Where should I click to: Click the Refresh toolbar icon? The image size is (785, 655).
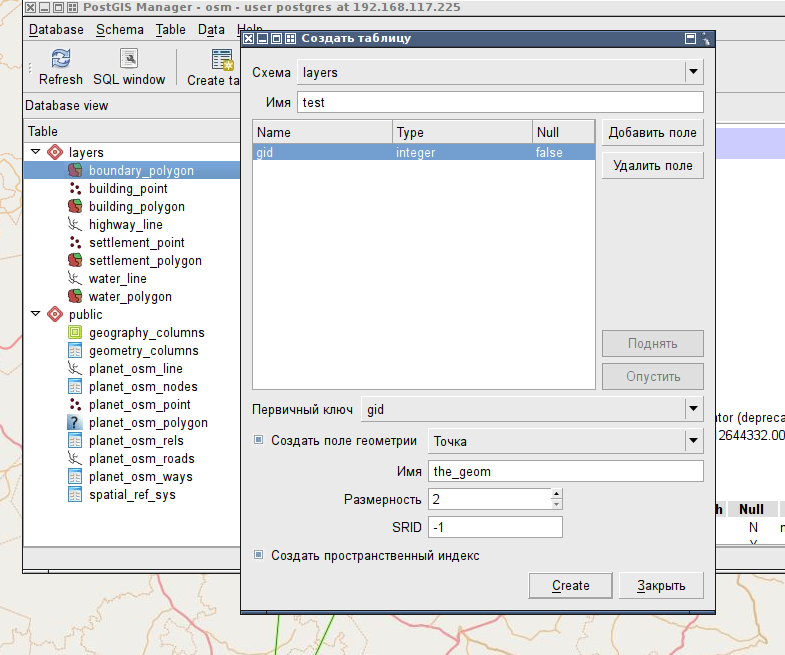pyautogui.click(x=60, y=59)
